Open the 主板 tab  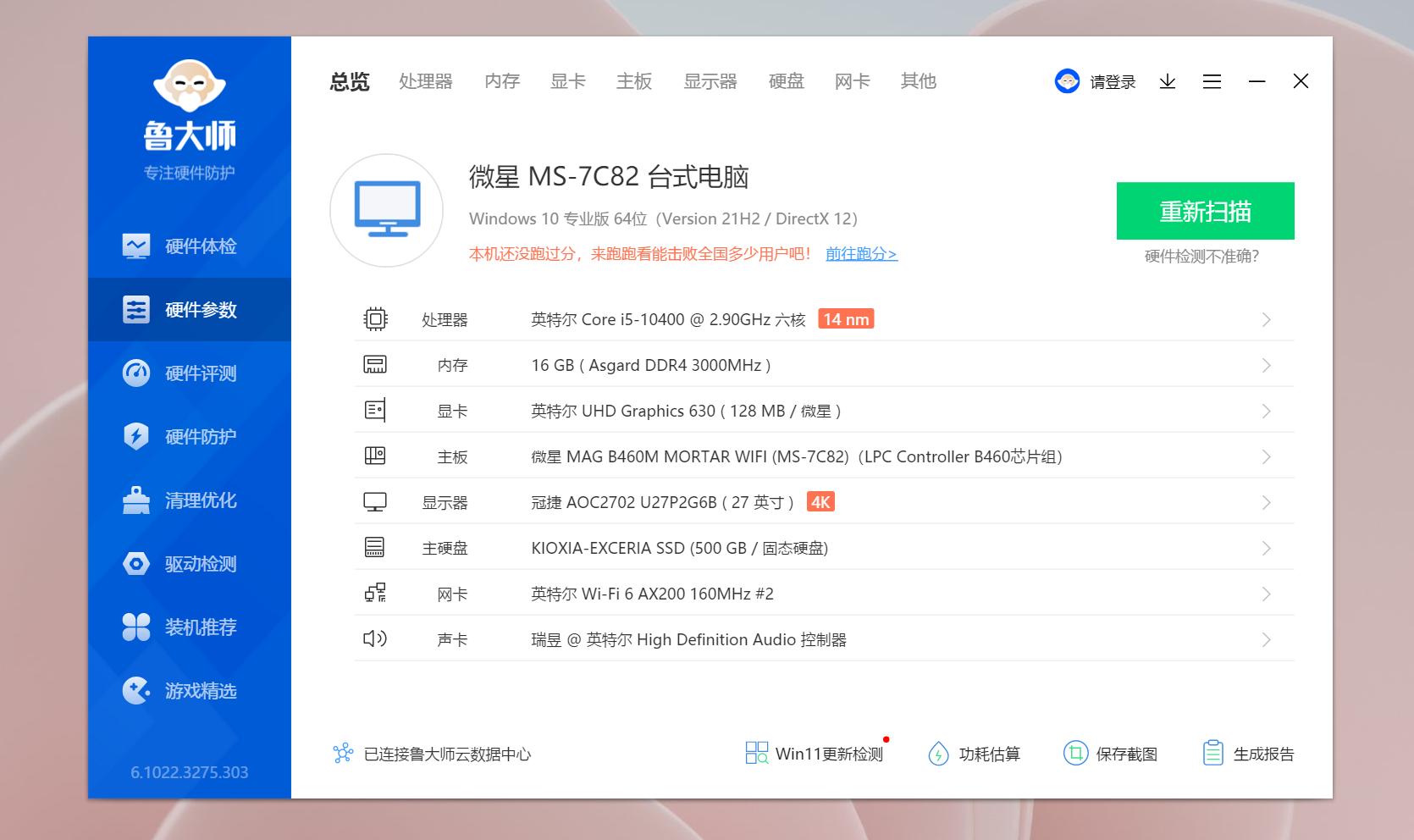pyautogui.click(x=633, y=81)
